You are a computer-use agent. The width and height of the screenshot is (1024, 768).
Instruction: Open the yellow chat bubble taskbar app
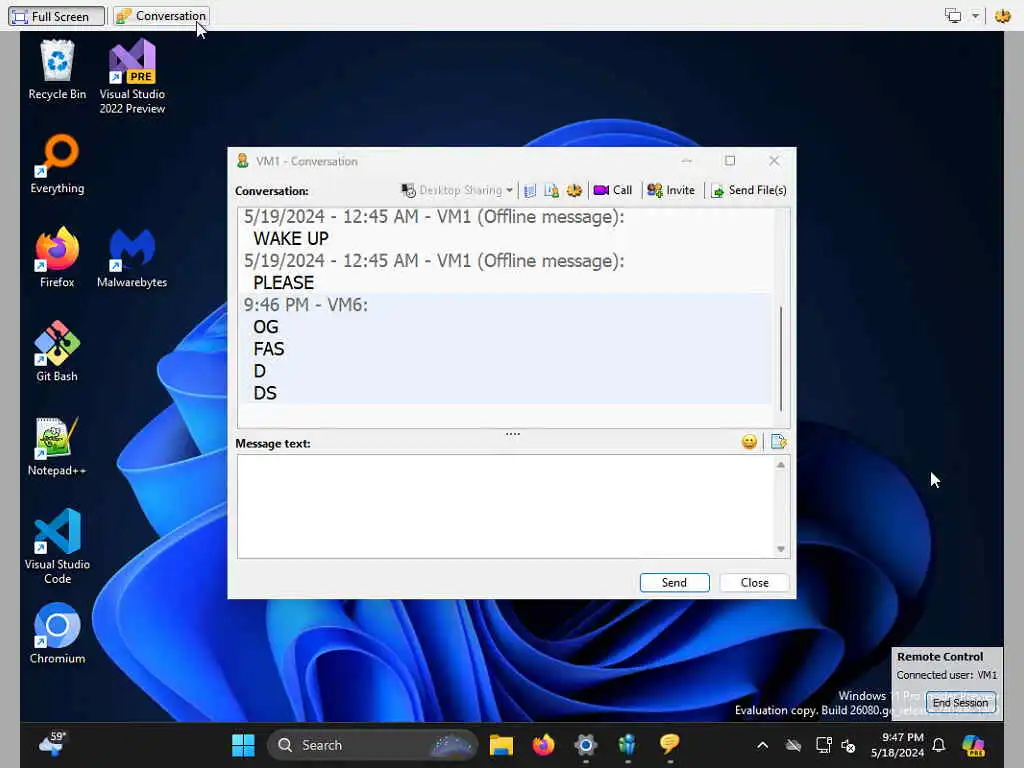[x=670, y=745]
